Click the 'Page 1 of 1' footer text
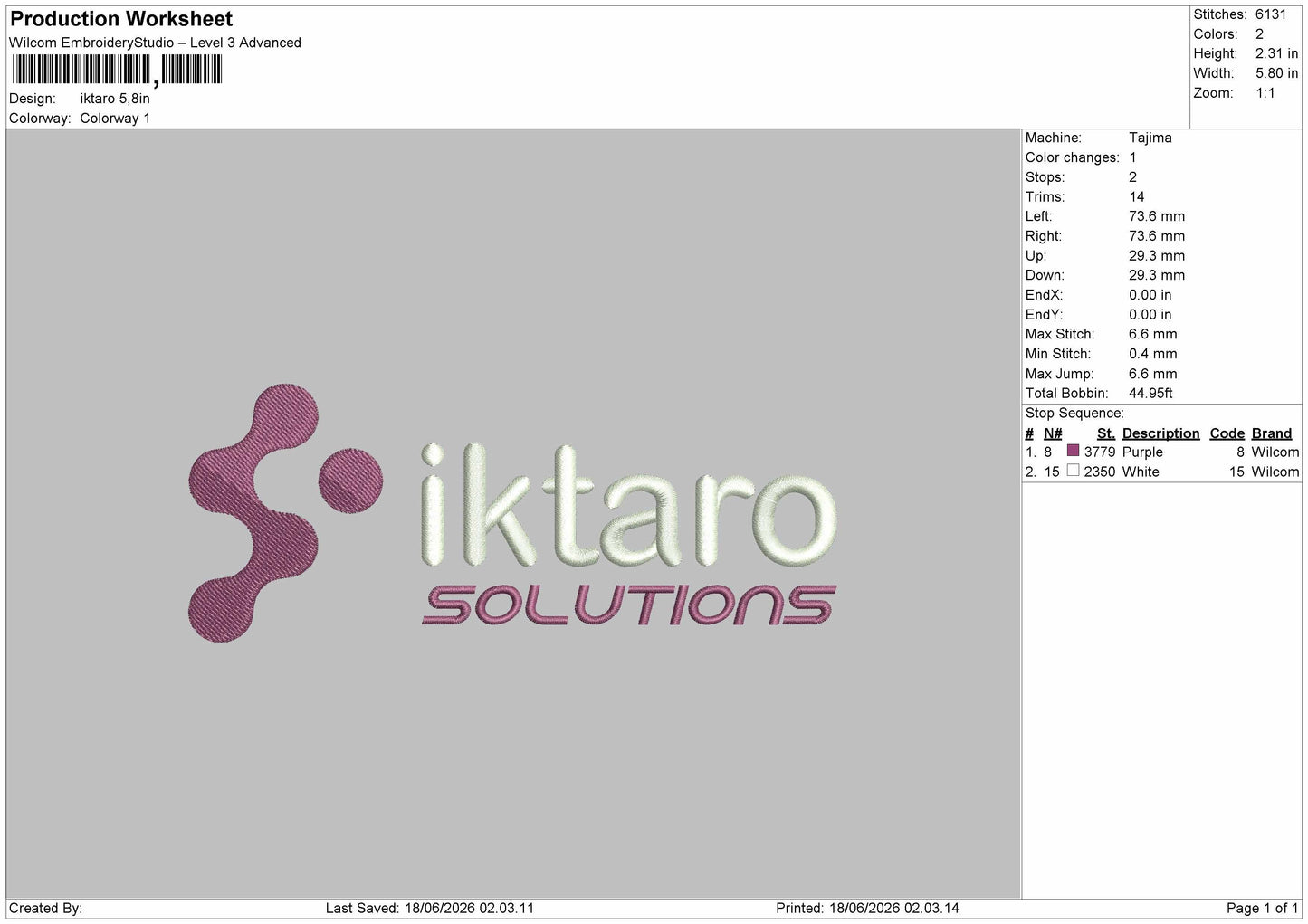Image resolution: width=1308 pixels, height=924 pixels. pyautogui.click(x=1263, y=908)
